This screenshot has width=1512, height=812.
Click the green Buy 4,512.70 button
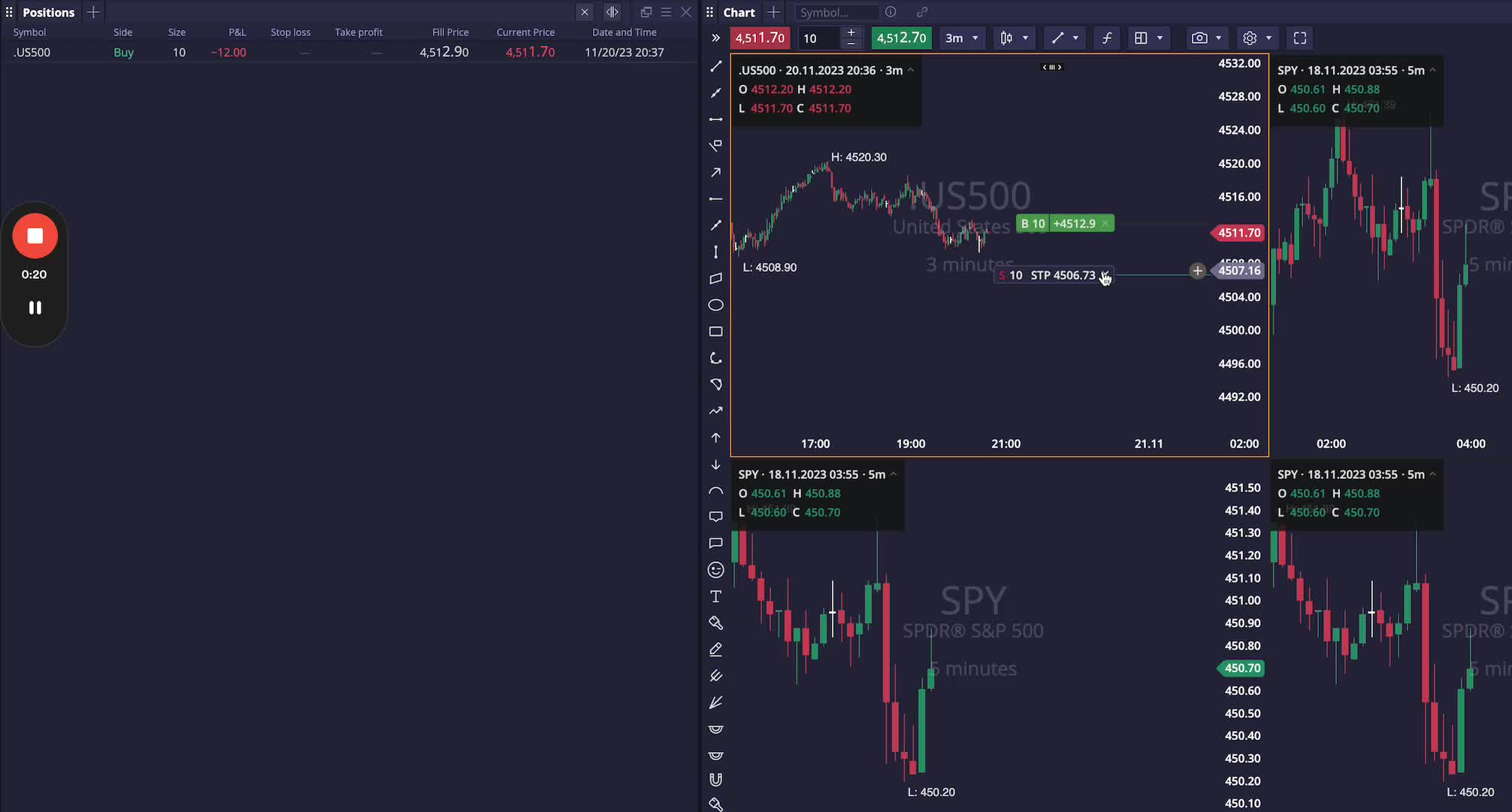(x=900, y=38)
